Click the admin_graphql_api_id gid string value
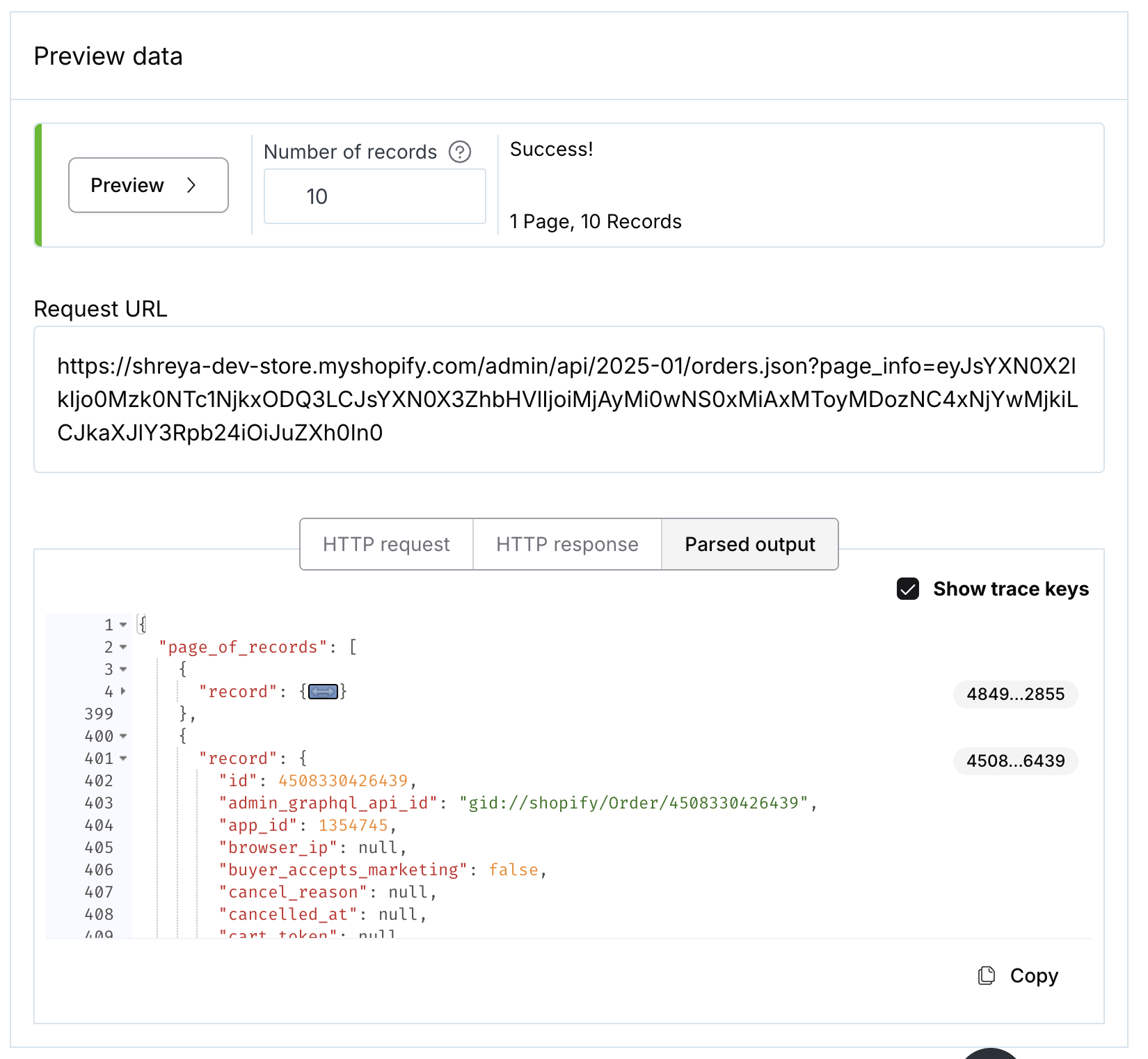The width and height of the screenshot is (1148, 1059). (x=634, y=803)
